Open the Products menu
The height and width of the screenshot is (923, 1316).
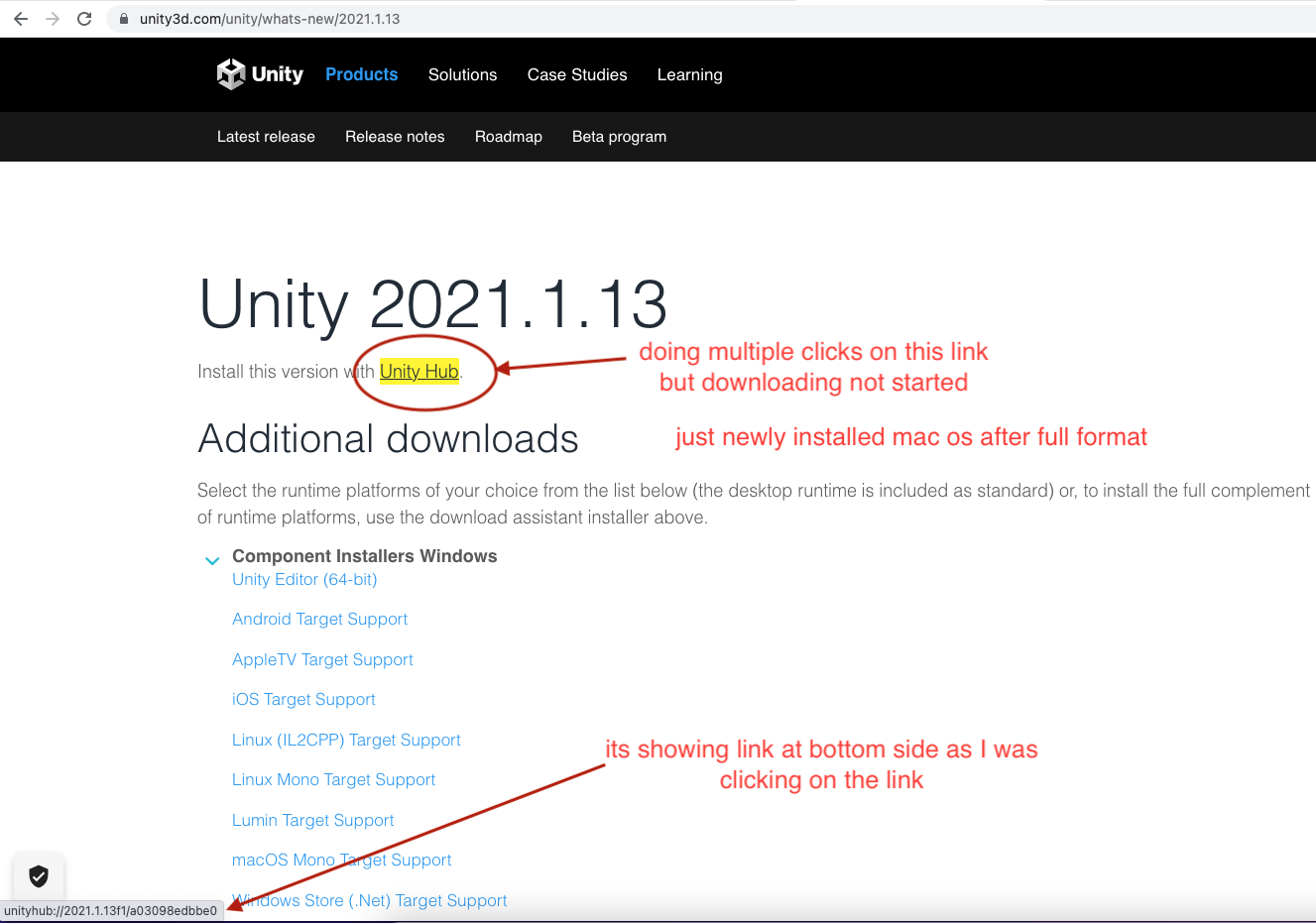[x=361, y=74]
